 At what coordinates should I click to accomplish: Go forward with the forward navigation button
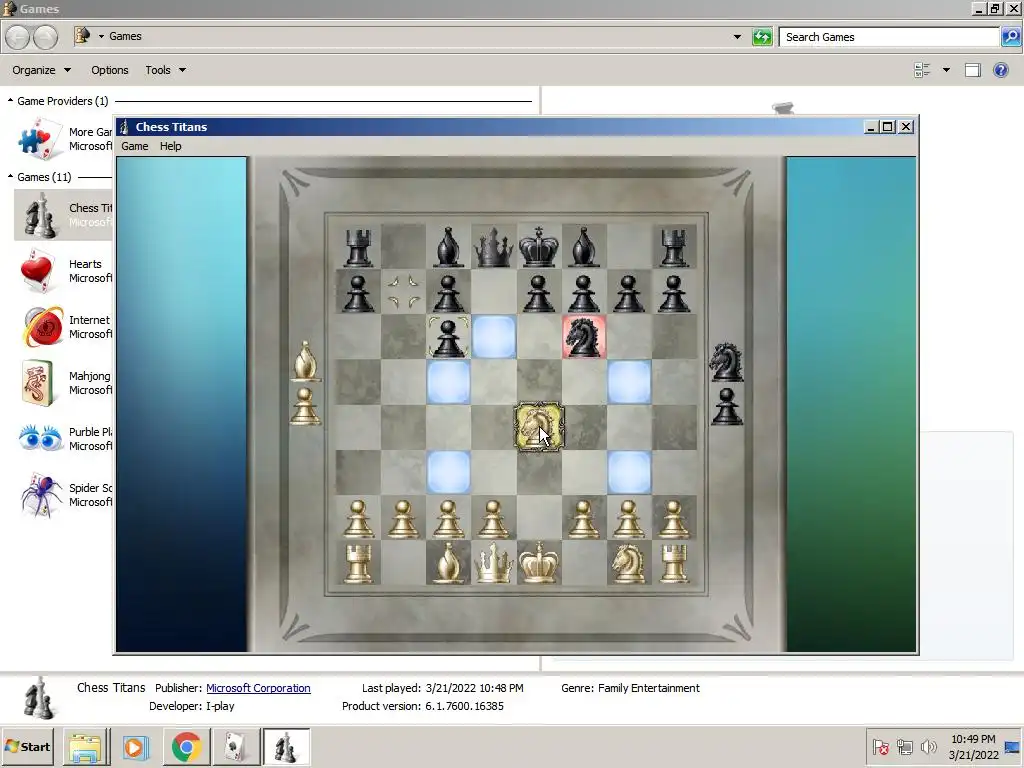point(45,37)
